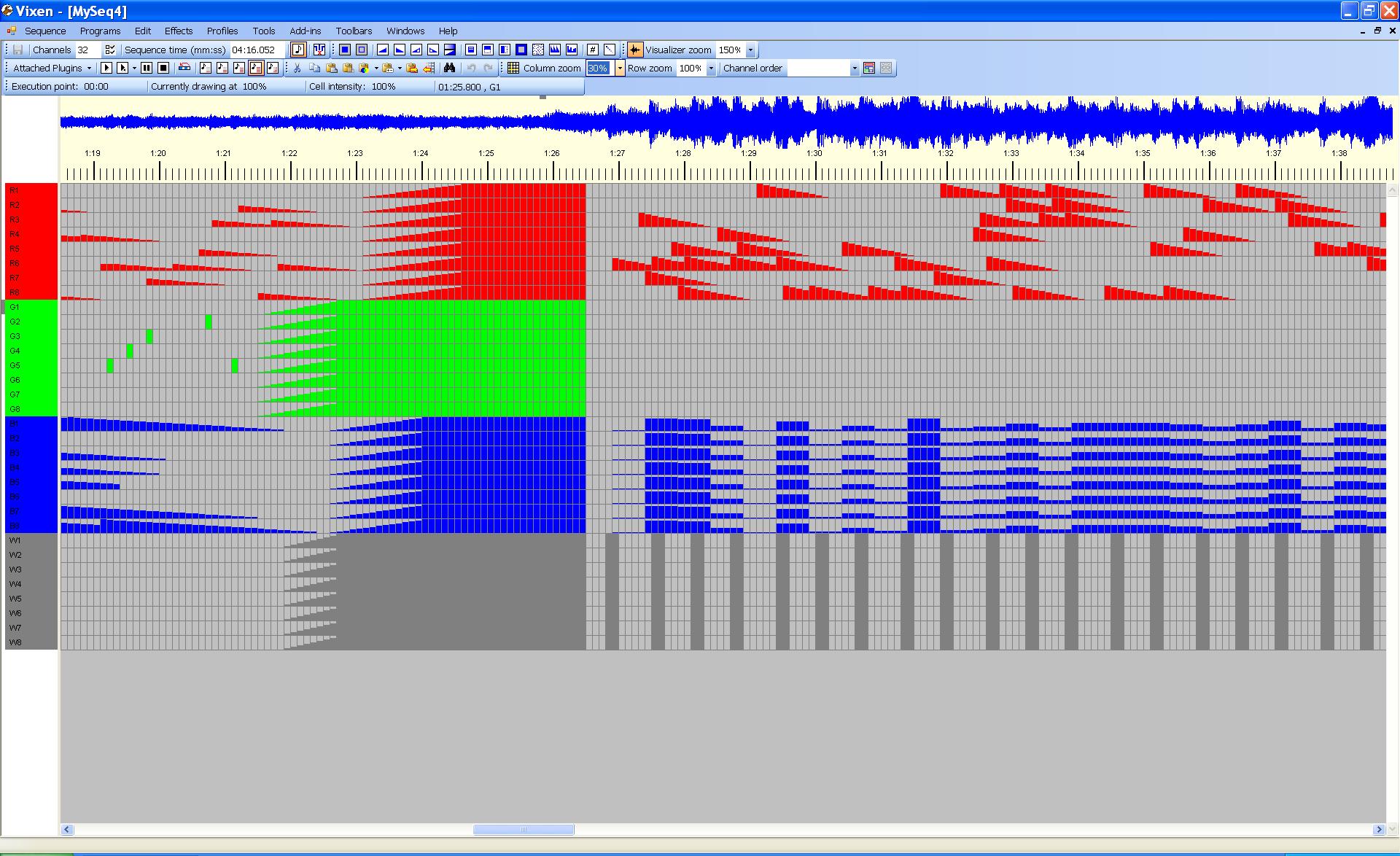
Task: Click the Find and Replace binoculars icon
Action: point(450,68)
